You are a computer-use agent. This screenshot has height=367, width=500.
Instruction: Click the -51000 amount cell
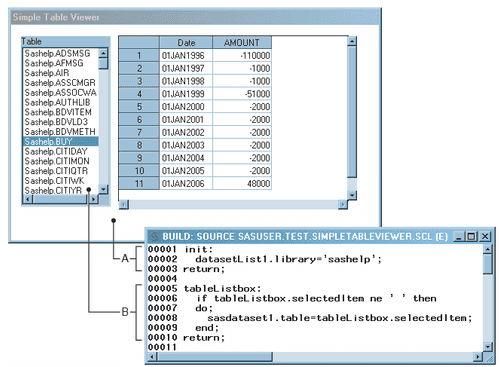click(242, 94)
